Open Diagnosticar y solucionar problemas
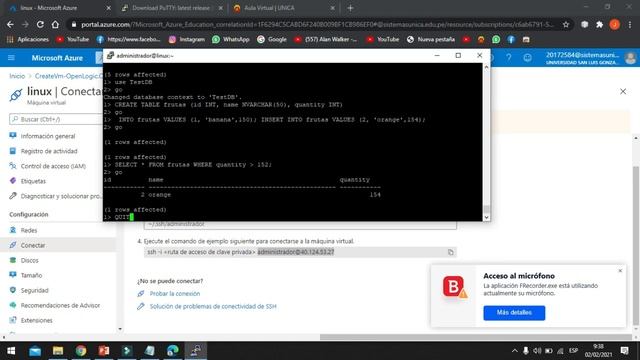Screen dimensions: 640x360 61,196
